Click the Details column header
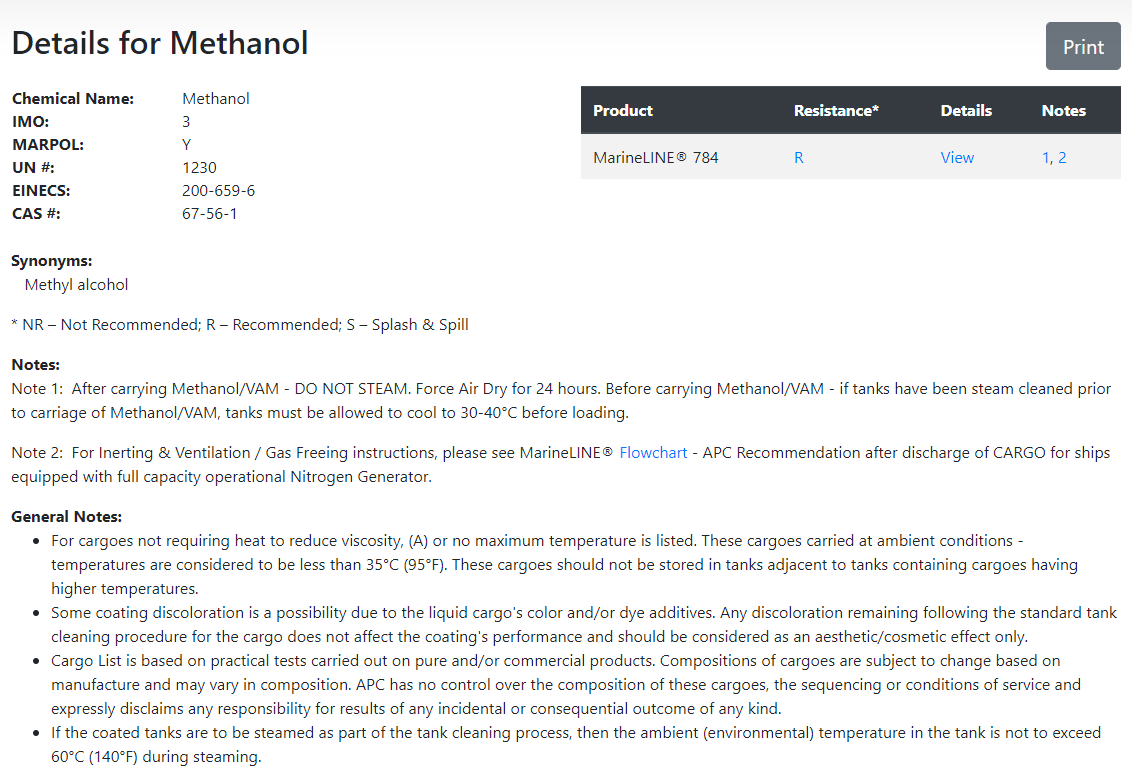This screenshot has height=777, width=1132. click(x=966, y=110)
